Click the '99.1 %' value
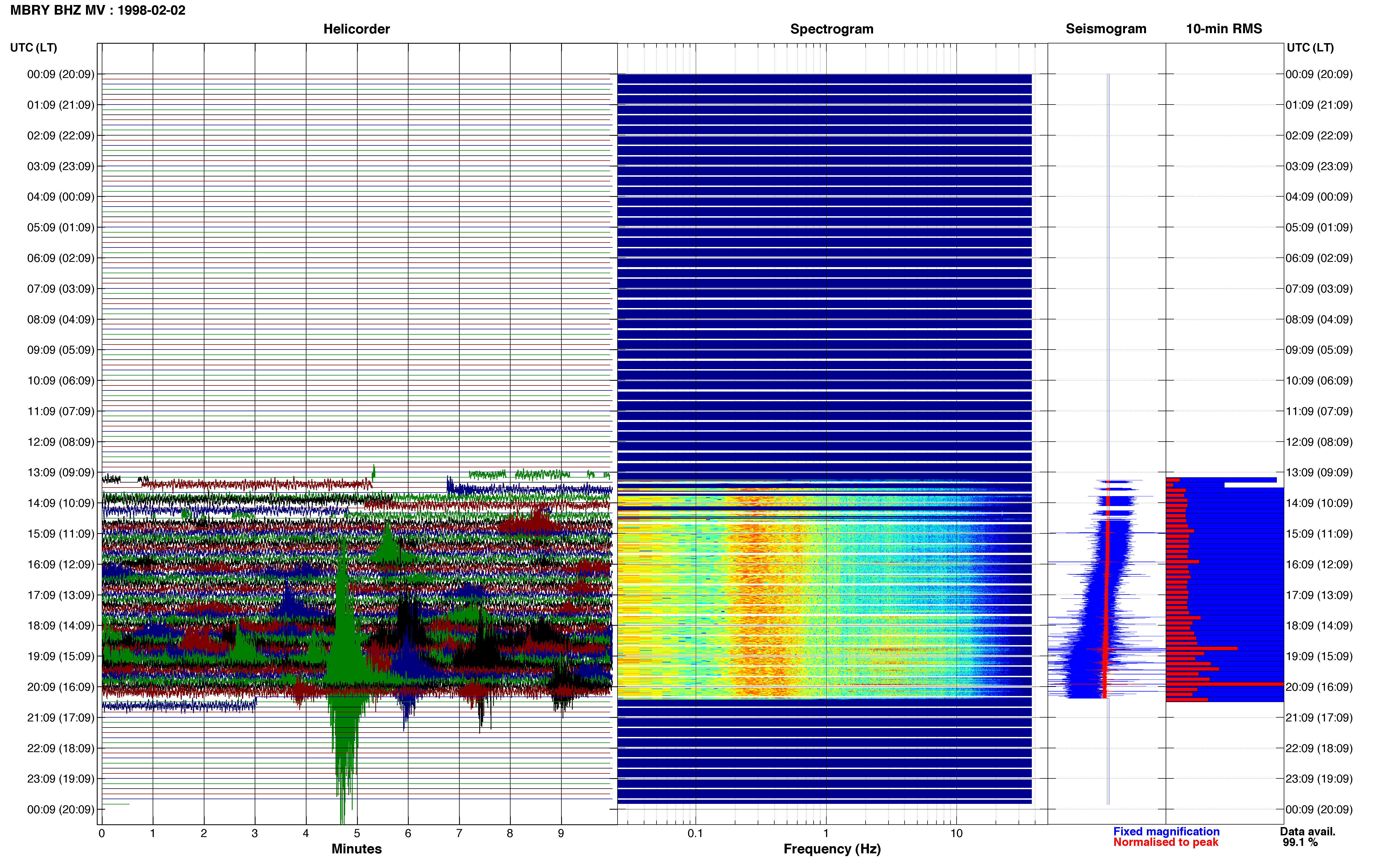Image resolution: width=1388 pixels, height=868 pixels. pos(1300,842)
